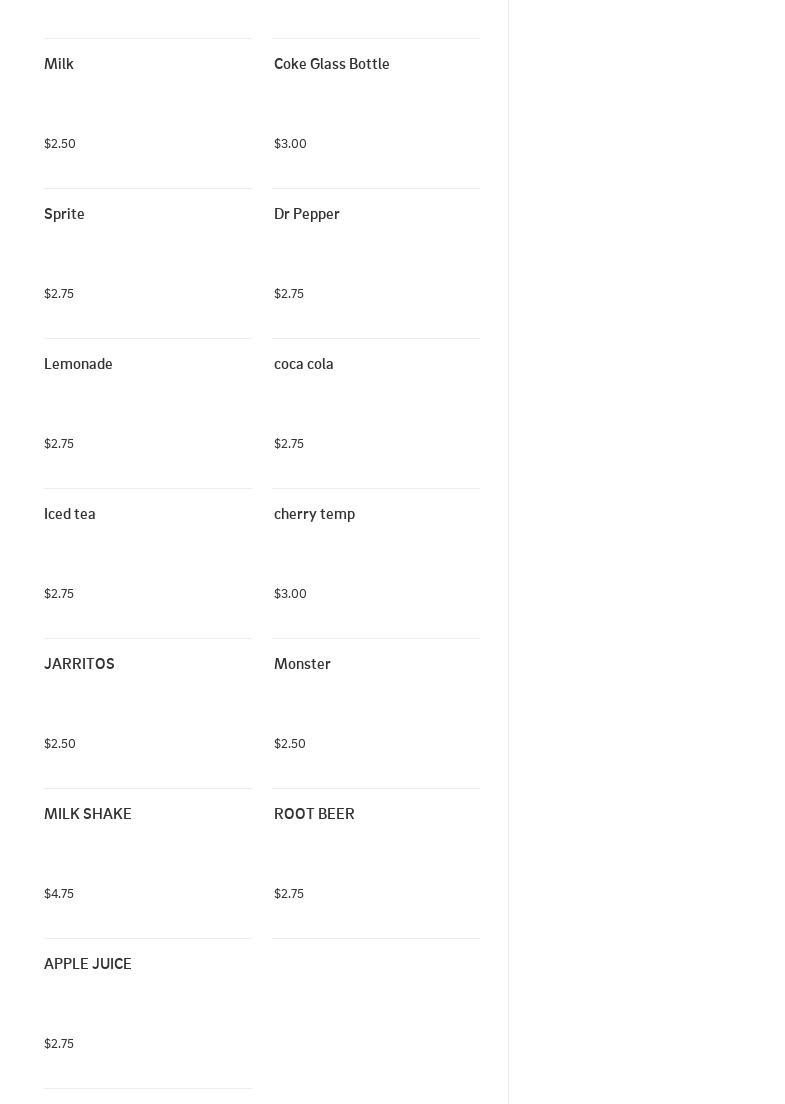Image resolution: width=785 pixels, height=1104 pixels.
Task: Open the JARRITOS item
Action: click(79, 664)
